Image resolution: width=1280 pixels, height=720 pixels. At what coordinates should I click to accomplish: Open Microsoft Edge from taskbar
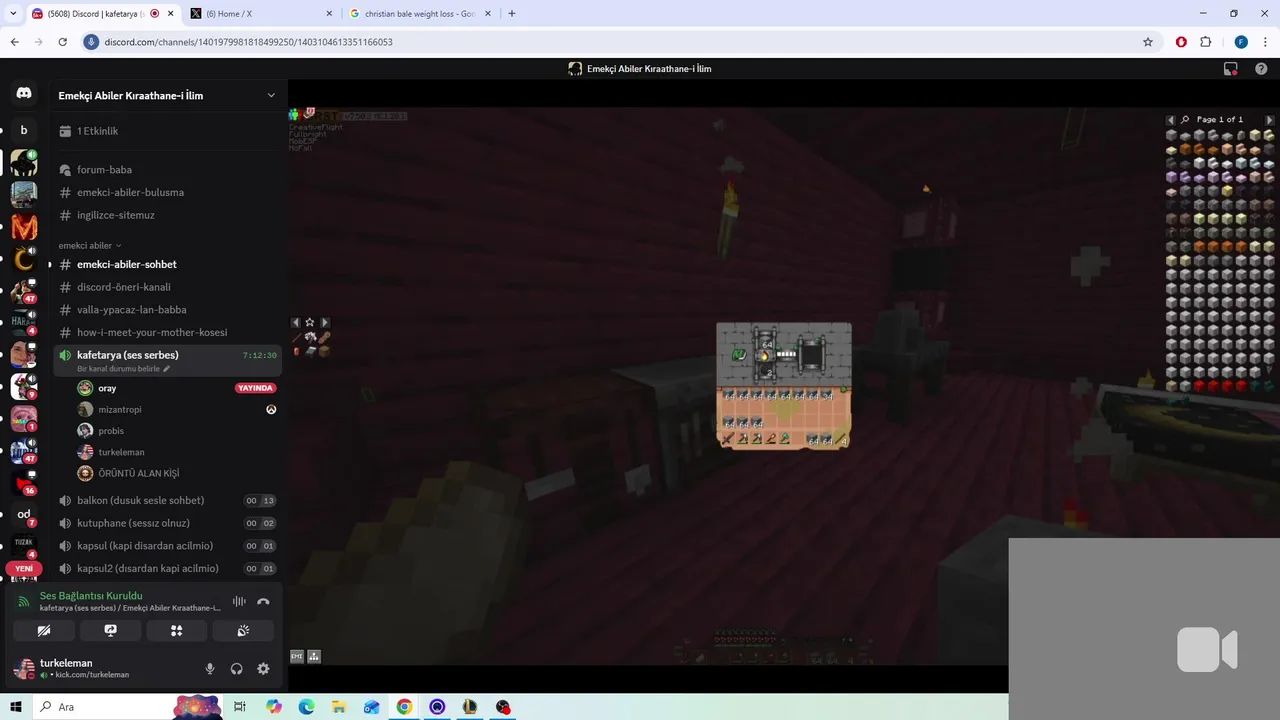coord(307,707)
